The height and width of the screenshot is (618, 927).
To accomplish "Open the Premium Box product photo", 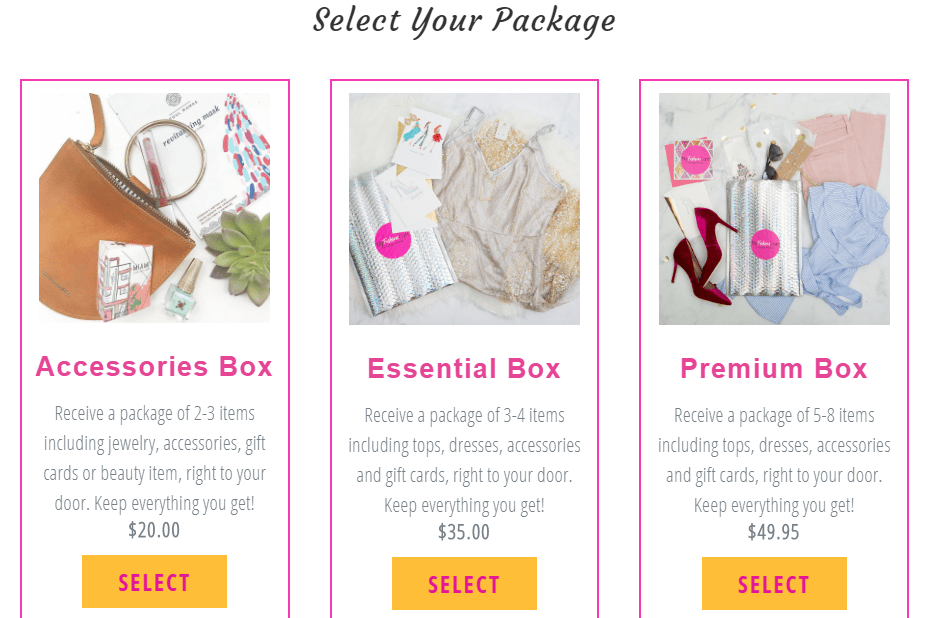I will point(774,209).
